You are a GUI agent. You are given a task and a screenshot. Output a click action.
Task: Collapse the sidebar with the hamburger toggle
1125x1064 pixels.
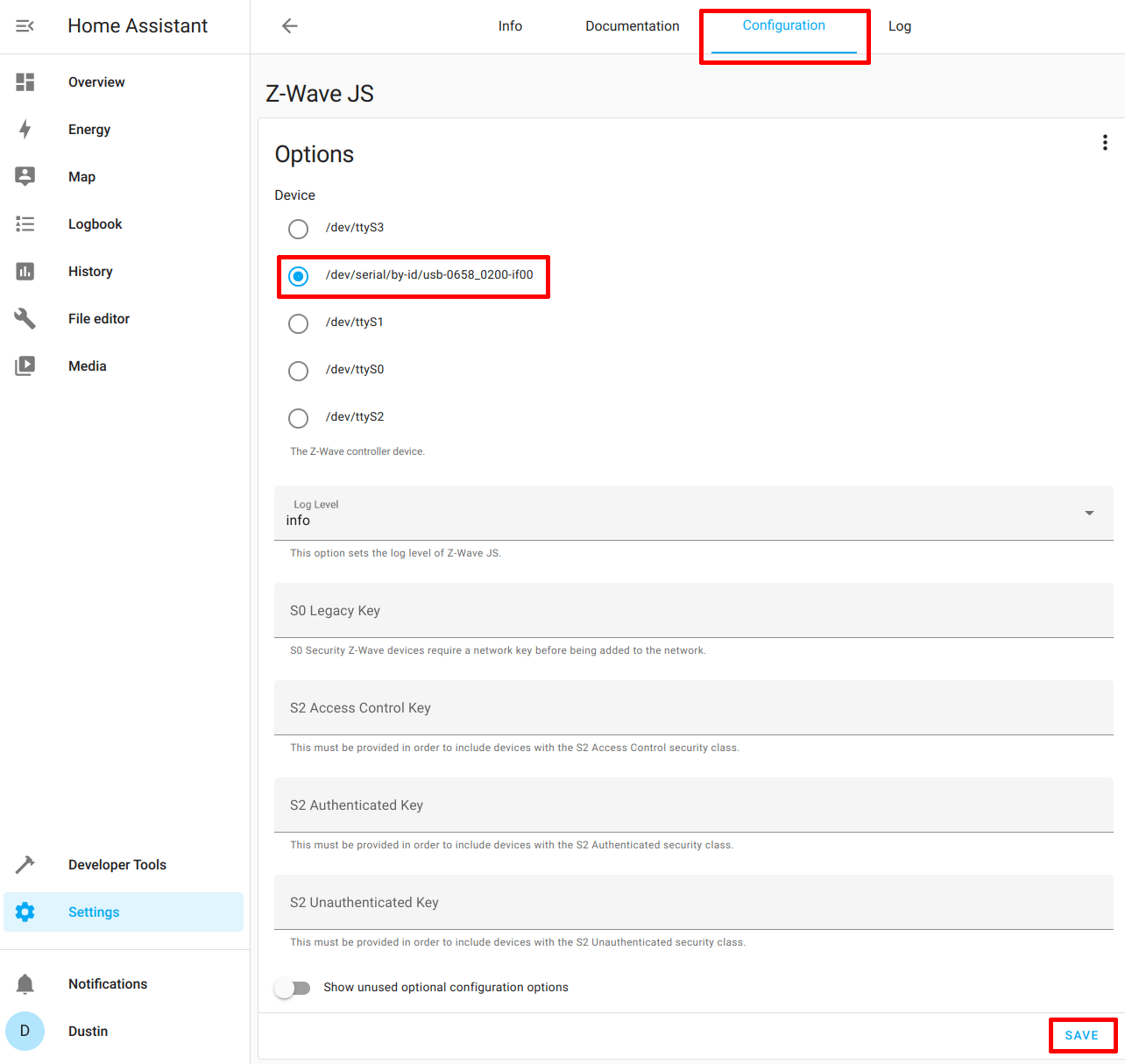pyautogui.click(x=25, y=25)
